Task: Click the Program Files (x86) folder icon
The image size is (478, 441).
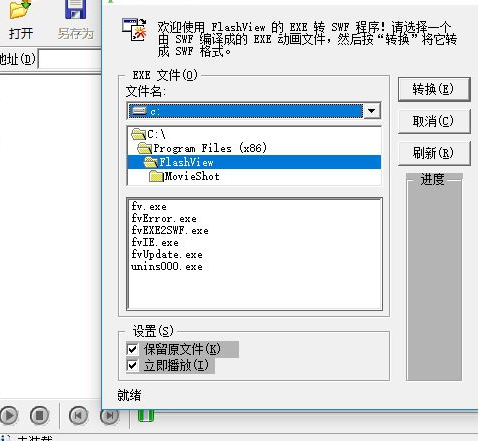Action: point(145,148)
